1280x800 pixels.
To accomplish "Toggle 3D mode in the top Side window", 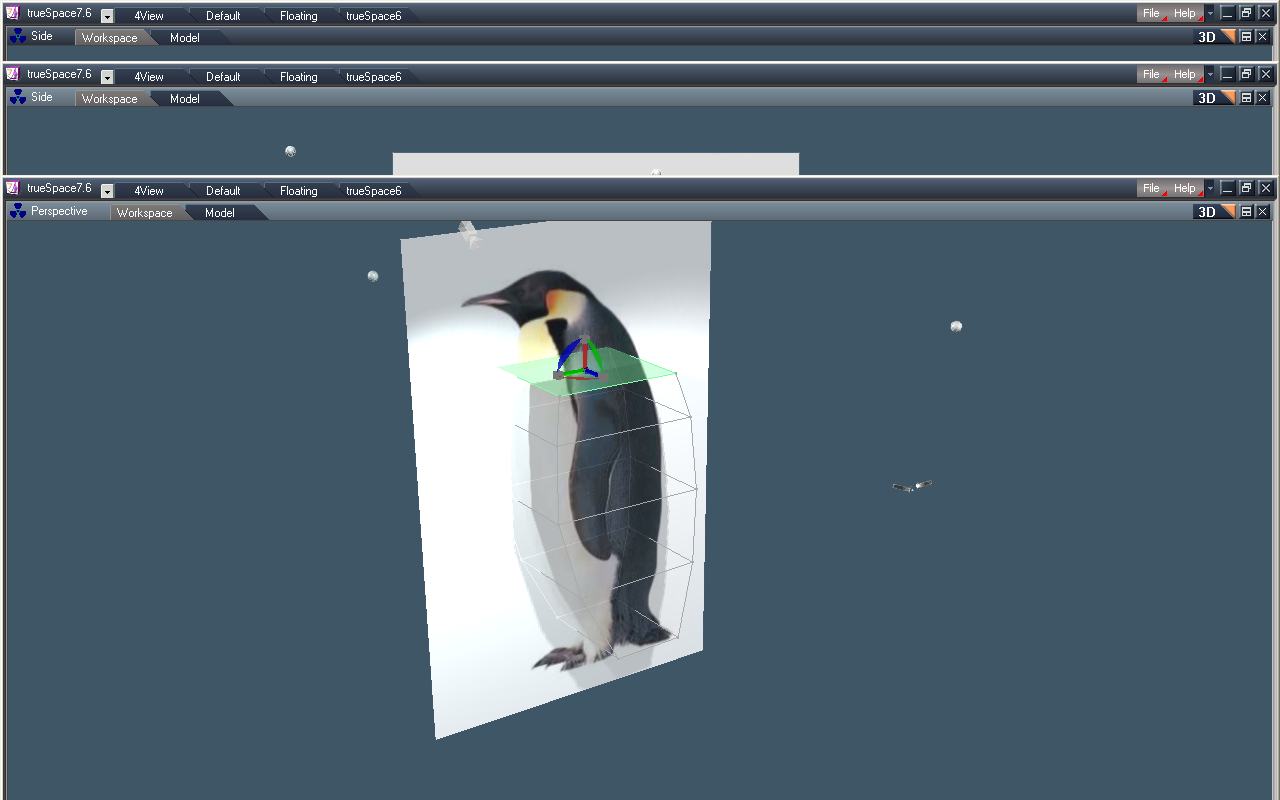I will click(x=1206, y=36).
